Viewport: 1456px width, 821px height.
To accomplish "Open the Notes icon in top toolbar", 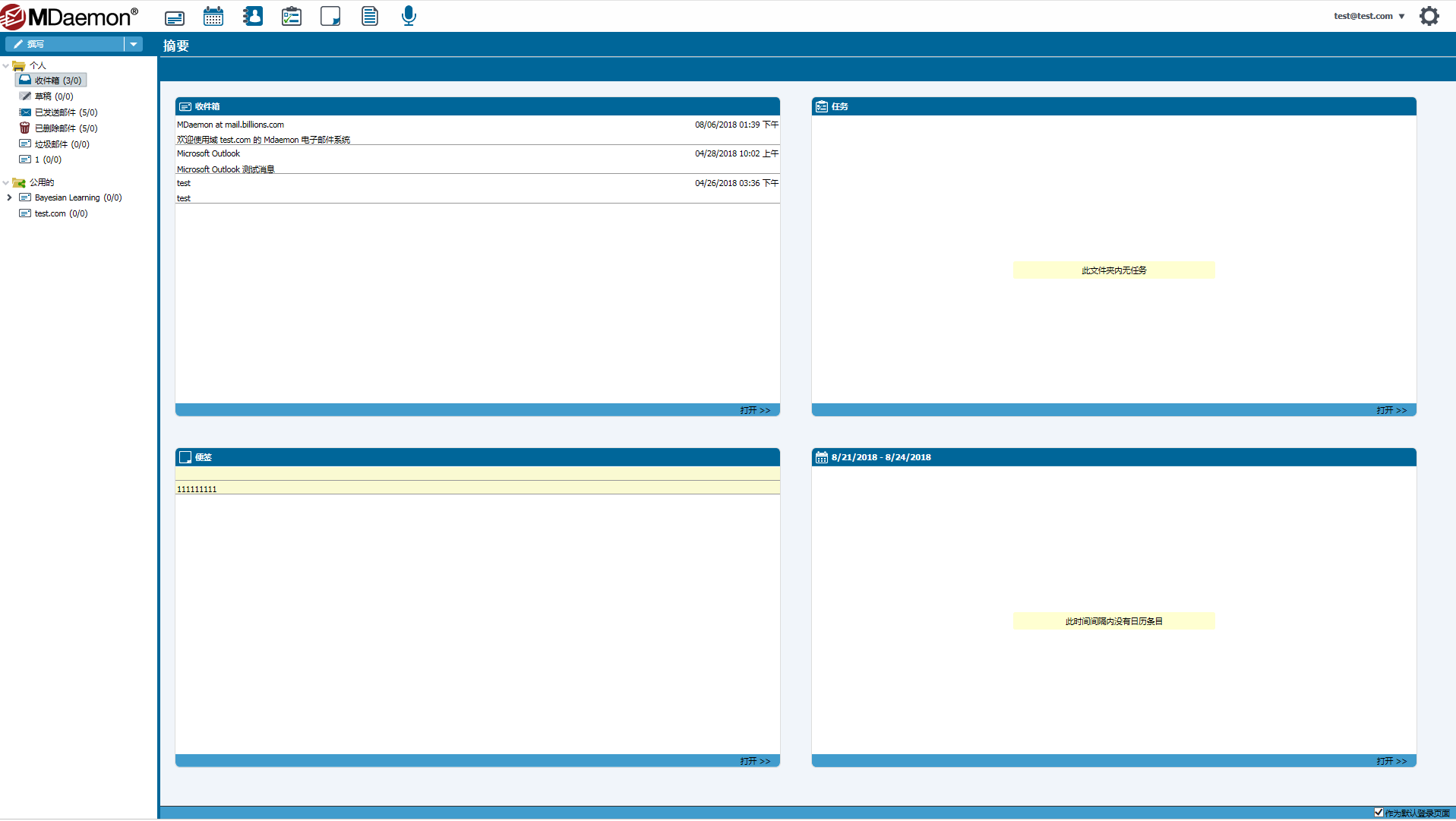I will 330,17.
